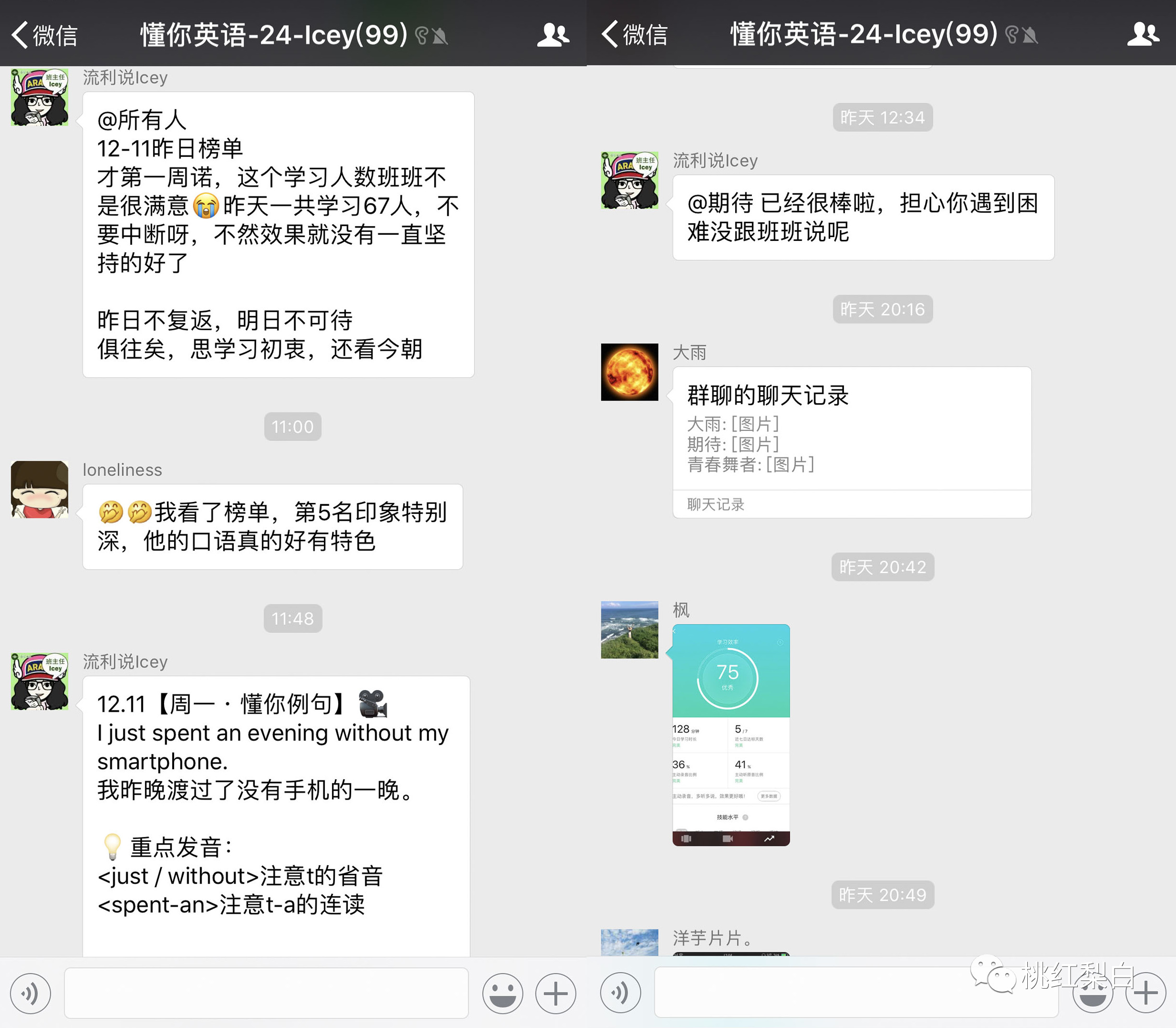Switch to voice input in right chat
Viewport: 1176px width, 1028px height.
pyautogui.click(x=620, y=993)
